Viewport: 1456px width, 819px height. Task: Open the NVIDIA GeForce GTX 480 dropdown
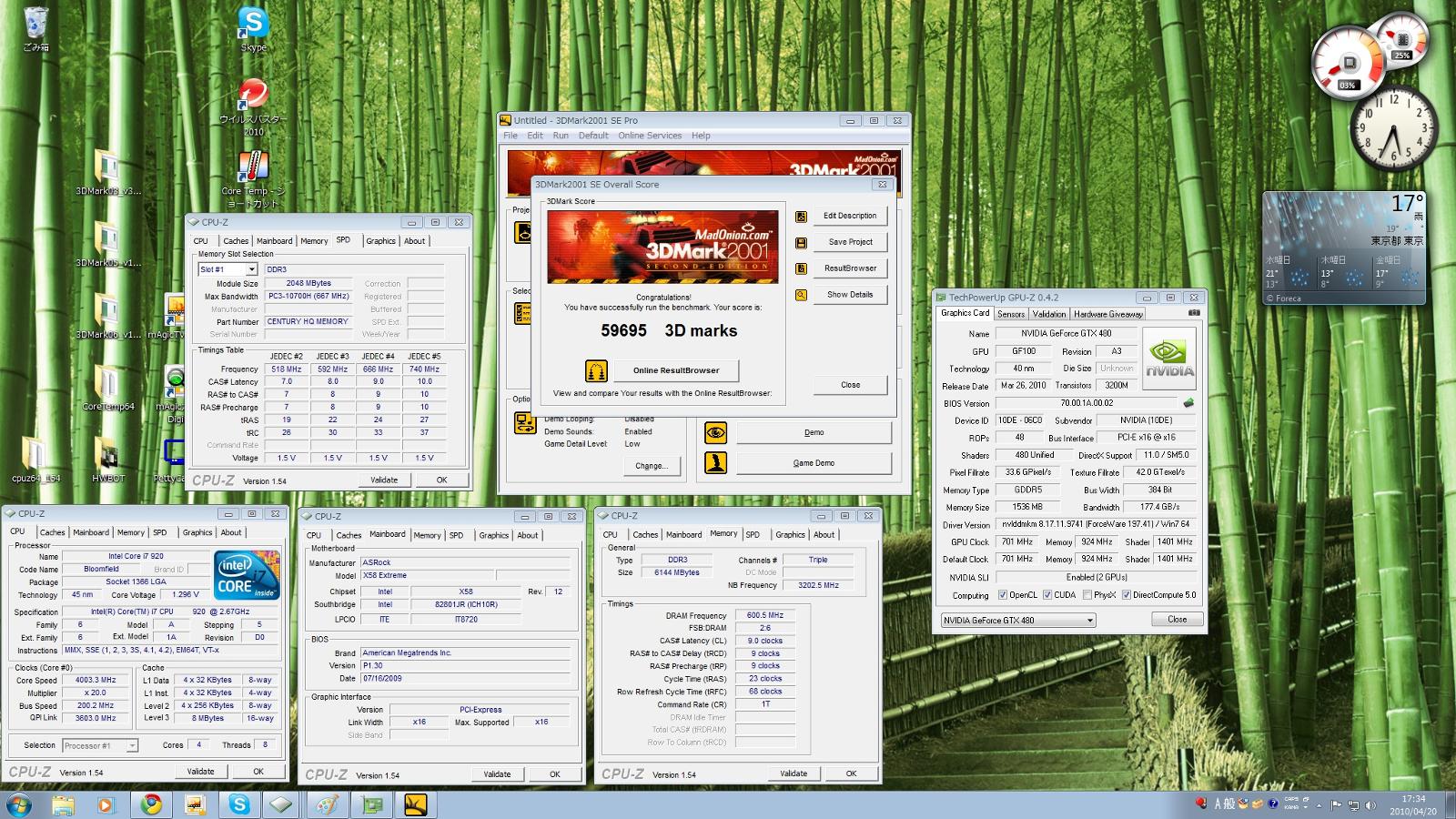(1018, 621)
